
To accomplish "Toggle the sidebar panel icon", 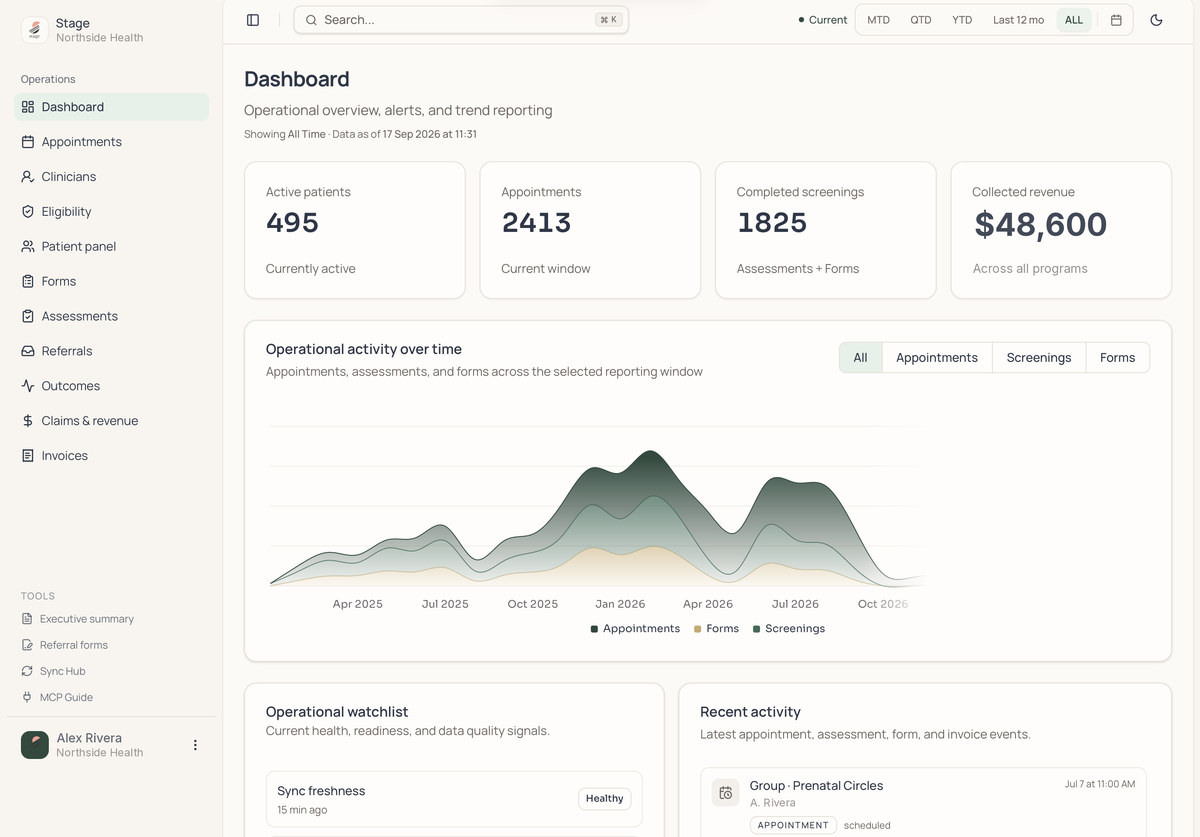I will [x=253, y=20].
